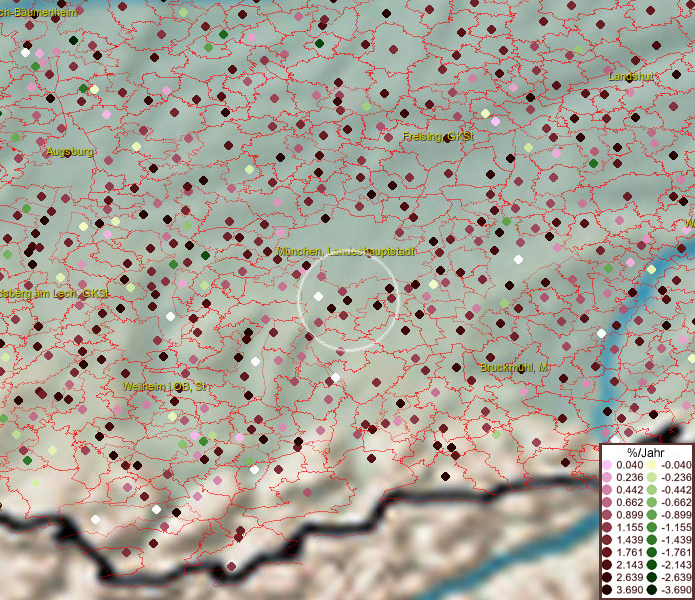The height and width of the screenshot is (600, 695).
Task: Select the -0.662 legend value
Action: 676,503
